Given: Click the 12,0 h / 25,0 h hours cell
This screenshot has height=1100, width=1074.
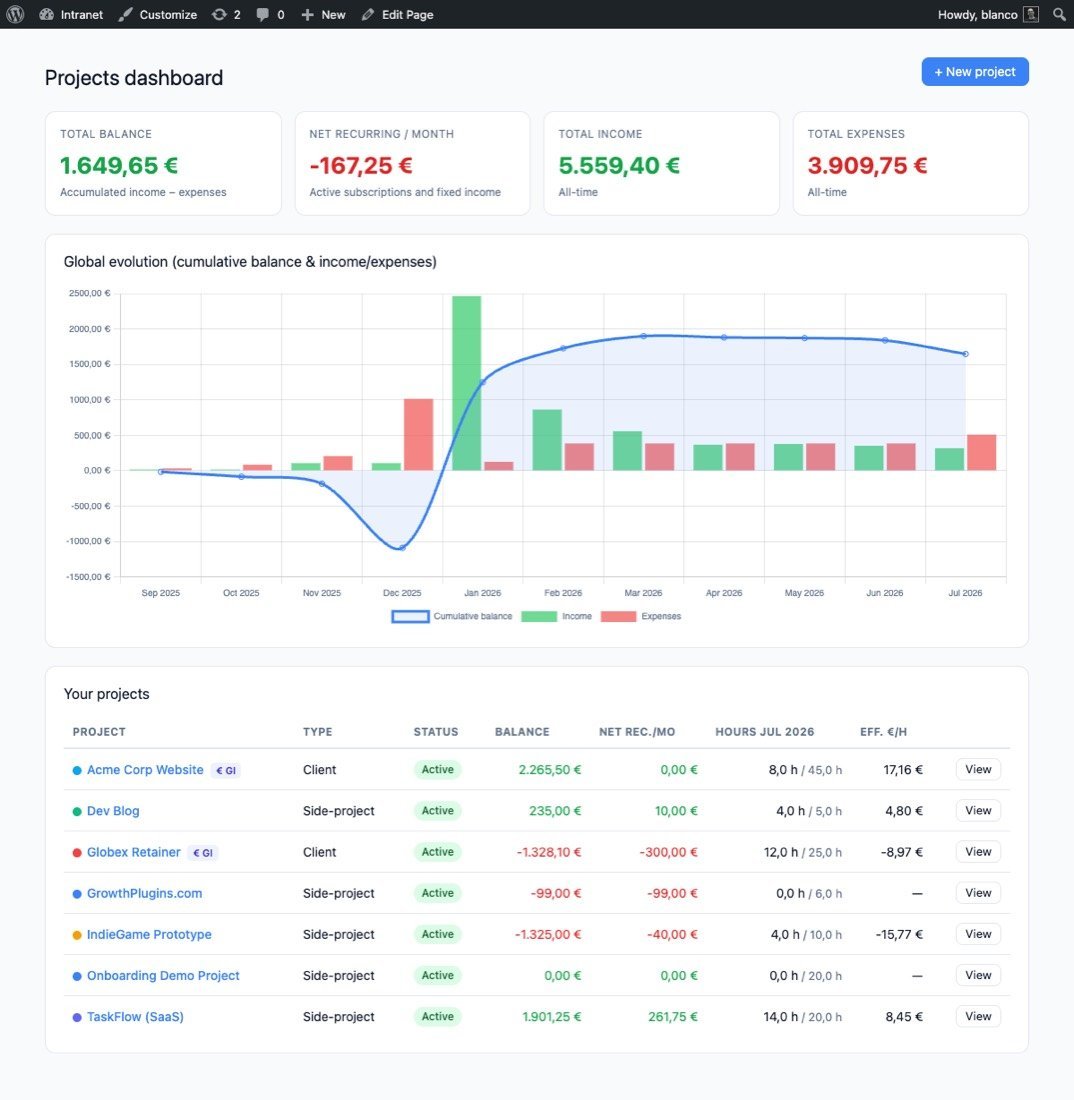Looking at the screenshot, I should tap(803, 852).
